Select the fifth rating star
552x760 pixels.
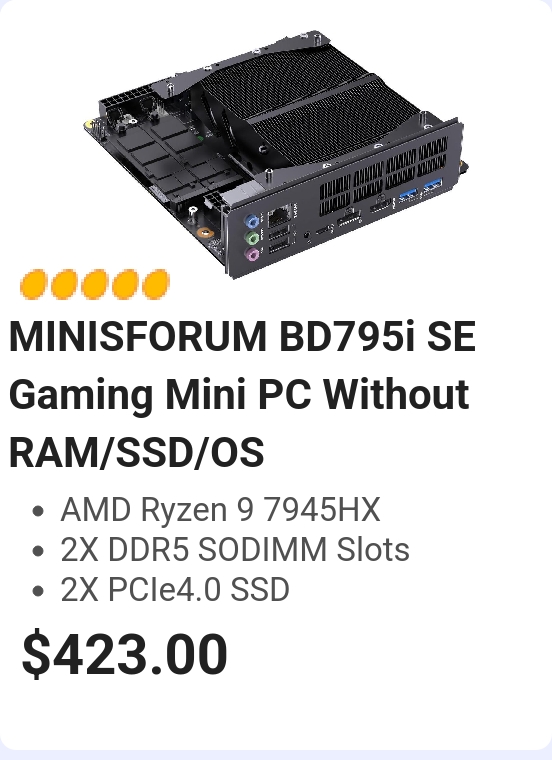point(156,284)
